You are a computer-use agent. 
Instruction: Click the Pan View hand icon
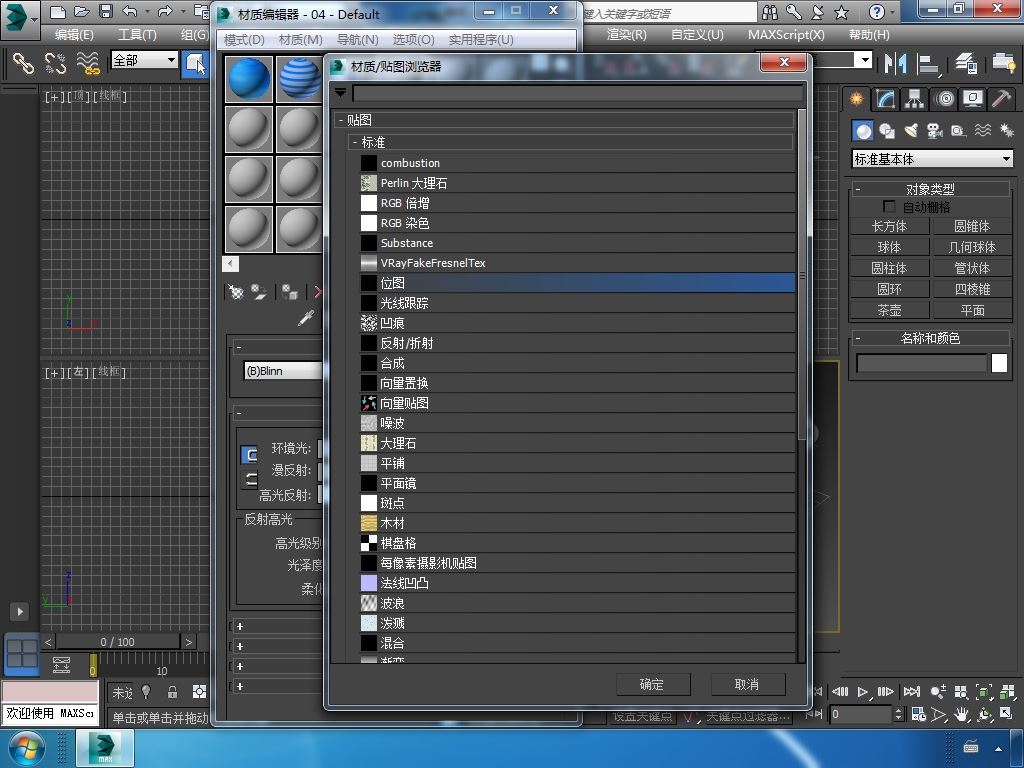(961, 714)
